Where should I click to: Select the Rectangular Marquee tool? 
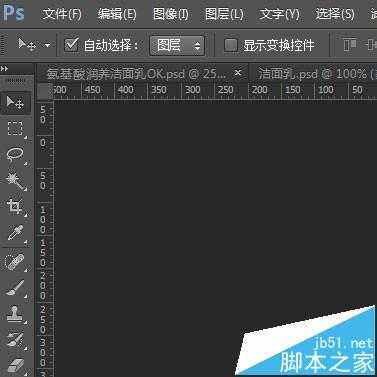click(x=15, y=128)
